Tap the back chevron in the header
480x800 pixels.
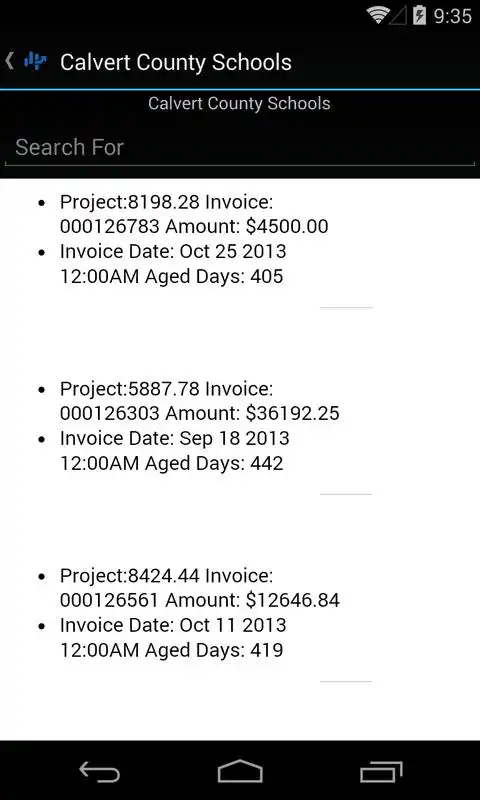(9, 61)
